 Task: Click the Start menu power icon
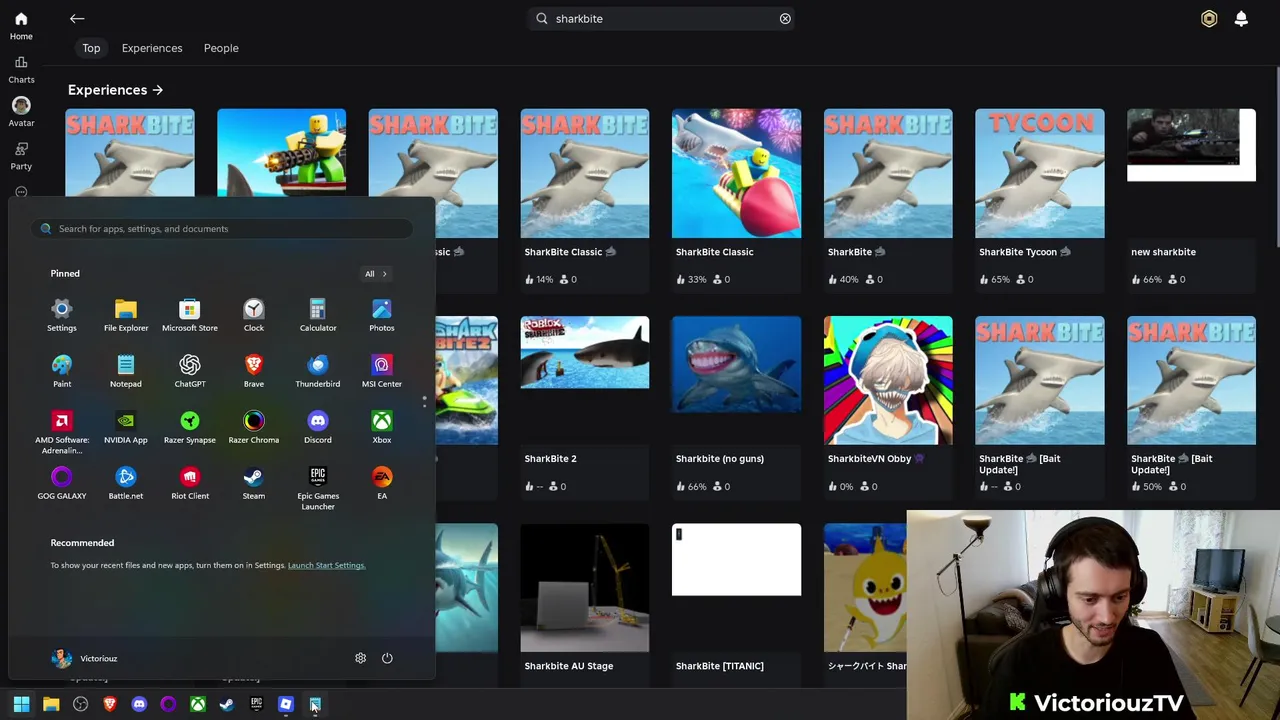[x=387, y=658]
